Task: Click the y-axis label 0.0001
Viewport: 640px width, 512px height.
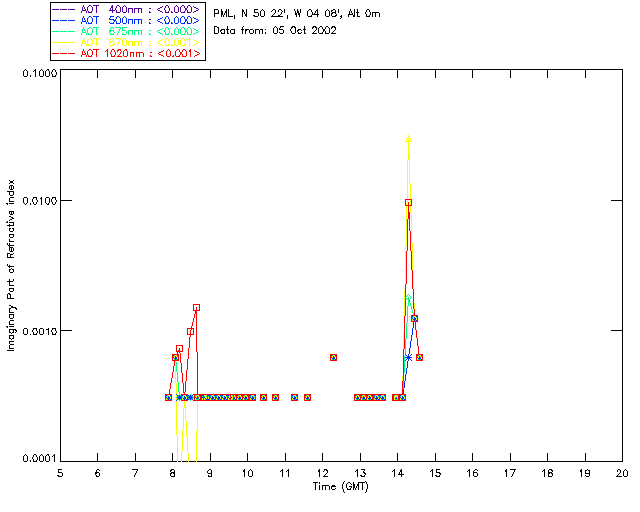Action: (40, 459)
